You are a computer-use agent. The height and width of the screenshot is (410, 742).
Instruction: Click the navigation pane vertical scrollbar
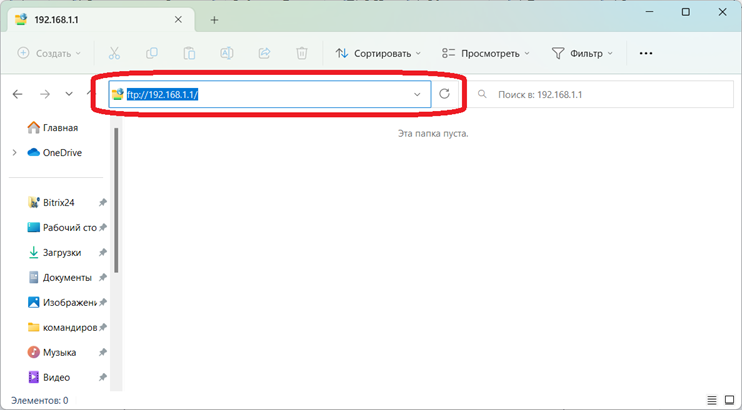pos(117,200)
